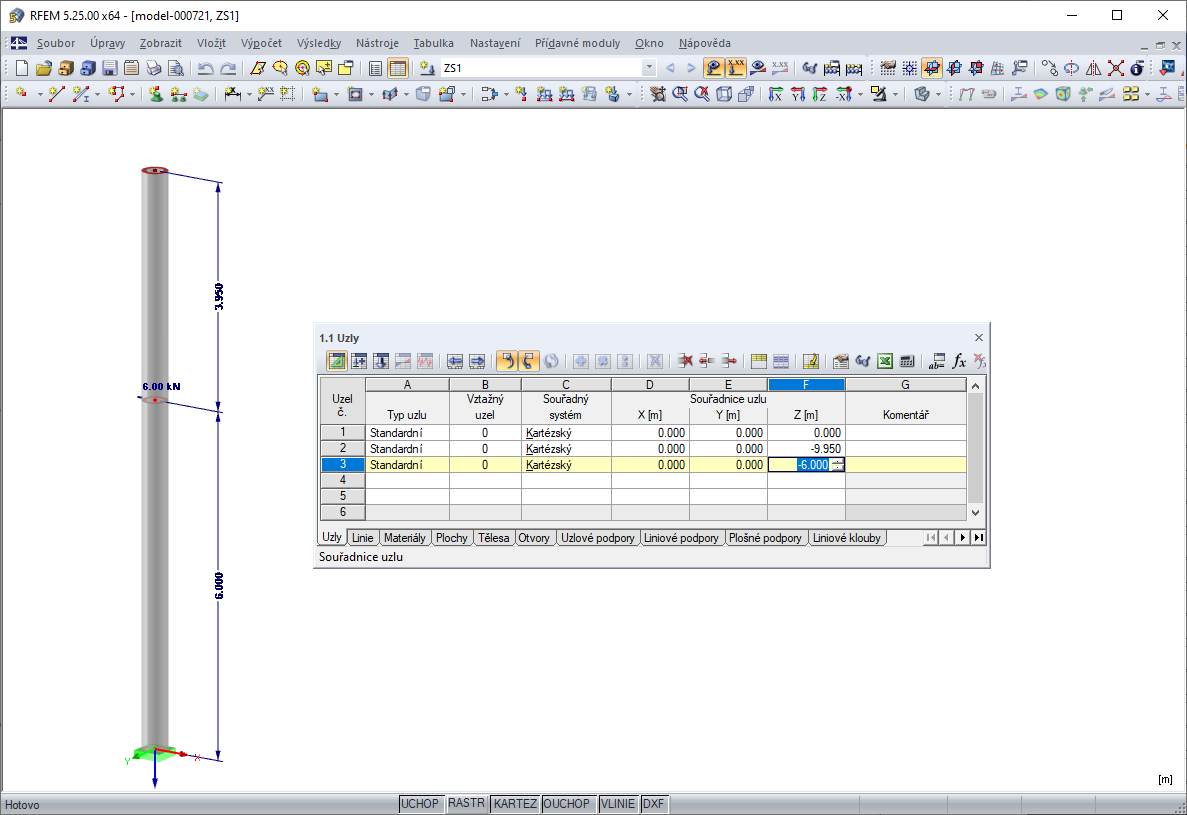Open the Tabulka menu

(434, 43)
